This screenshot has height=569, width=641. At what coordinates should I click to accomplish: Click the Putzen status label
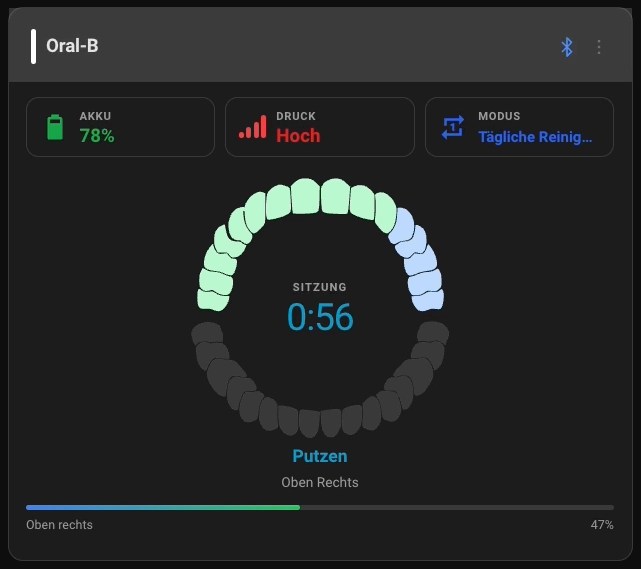(x=320, y=456)
